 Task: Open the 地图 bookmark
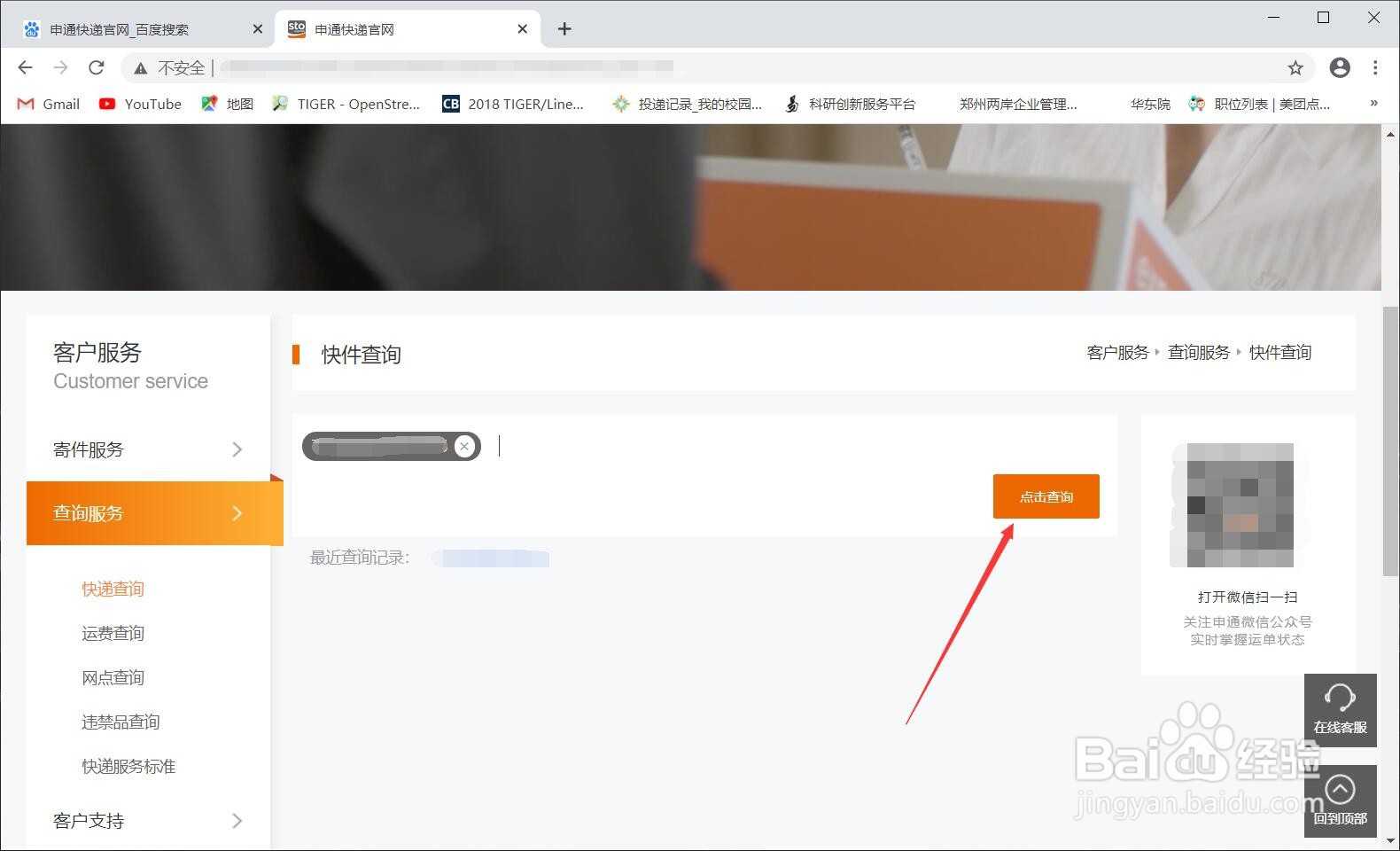click(x=228, y=104)
